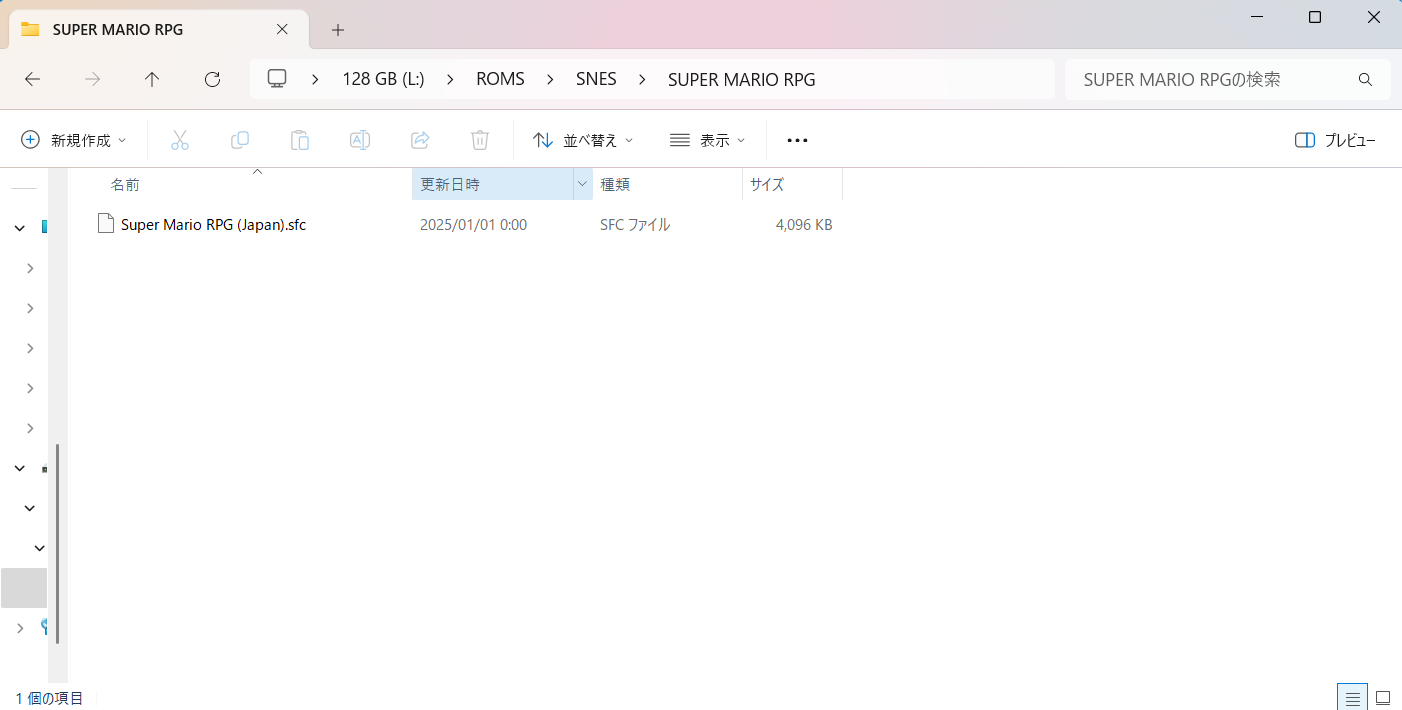Sort by the サイズ column header
The width and height of the screenshot is (1402, 710).
tap(767, 184)
